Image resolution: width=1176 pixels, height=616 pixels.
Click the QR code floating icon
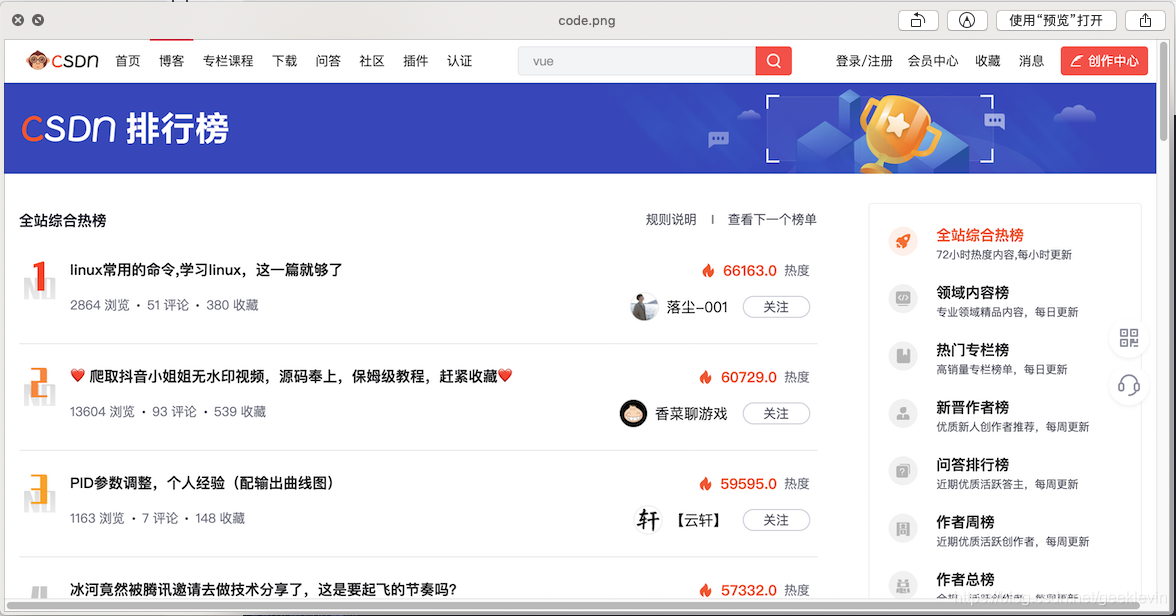click(x=1129, y=338)
